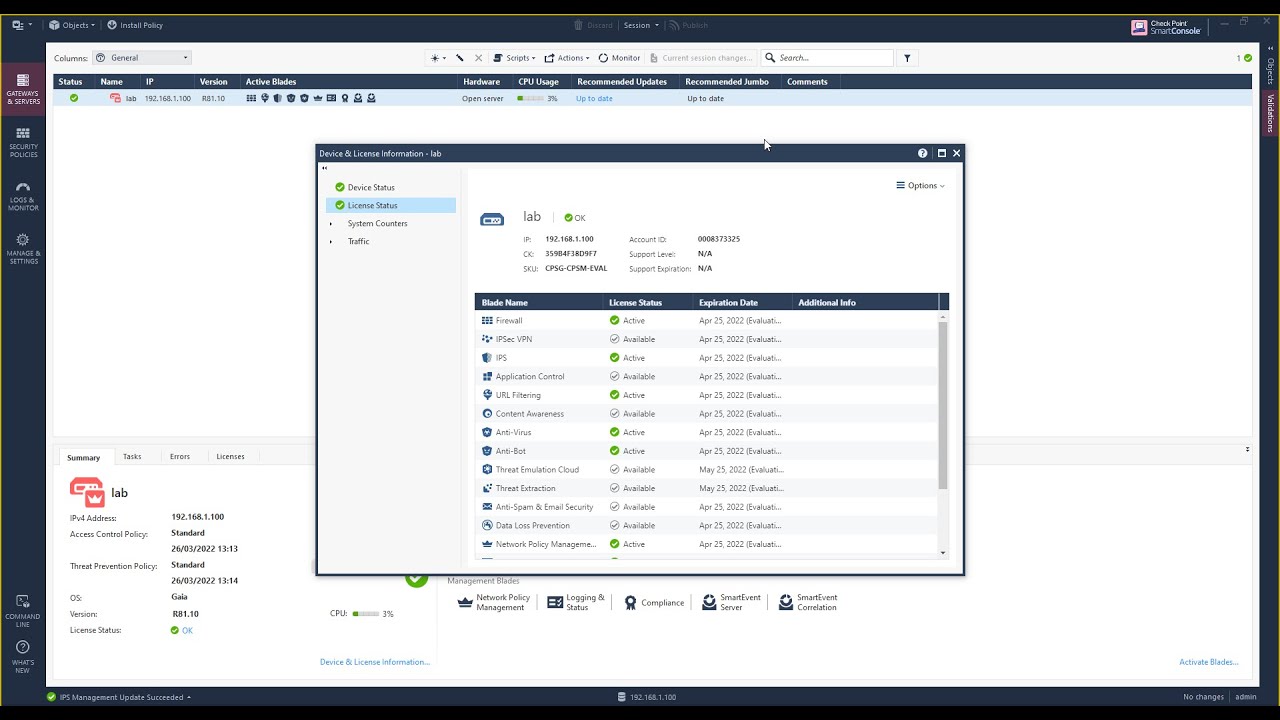Open the Session dropdown menu
The image size is (1280, 720).
[640, 25]
